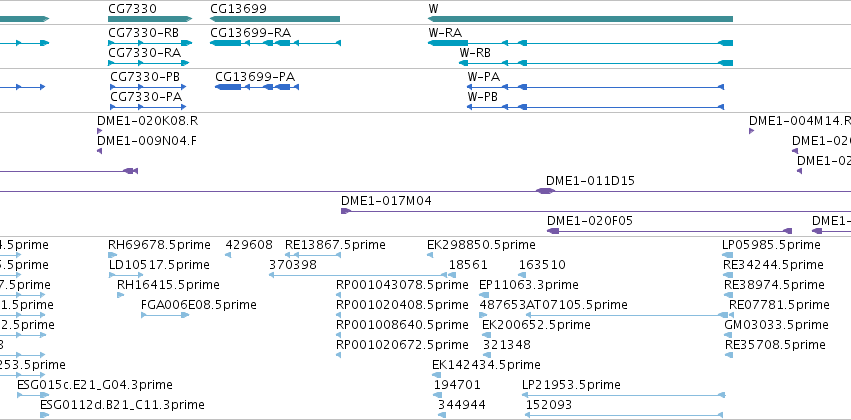Click EST FGA006E08.5prime
Viewport: 851px width, 420px height.
(x=165, y=315)
